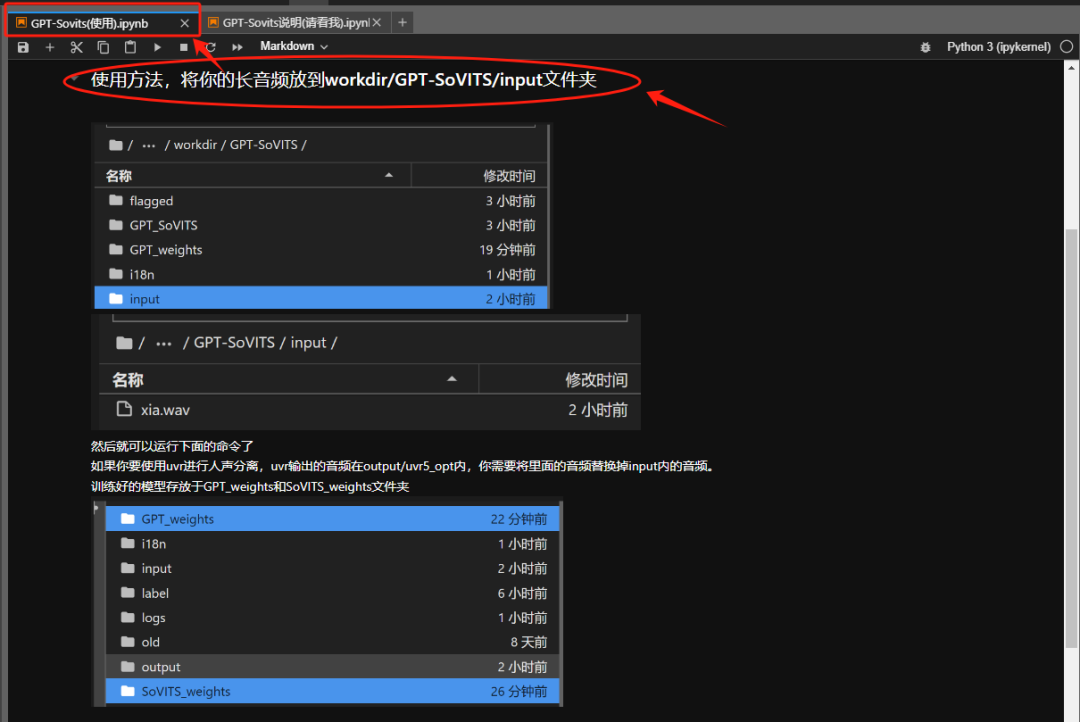Click the scrollbar up arrow
This screenshot has width=1080, height=722.
[x=1071, y=68]
